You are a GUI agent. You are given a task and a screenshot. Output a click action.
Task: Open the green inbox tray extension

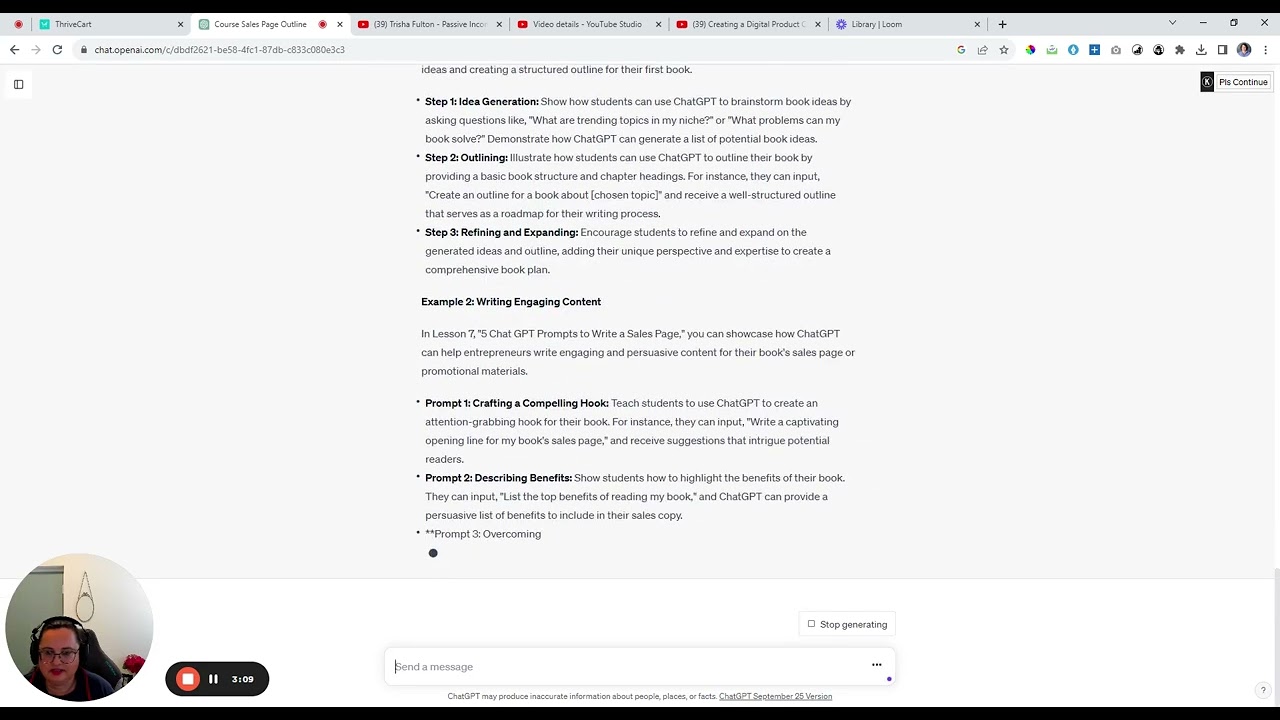pyautogui.click(x=1051, y=50)
